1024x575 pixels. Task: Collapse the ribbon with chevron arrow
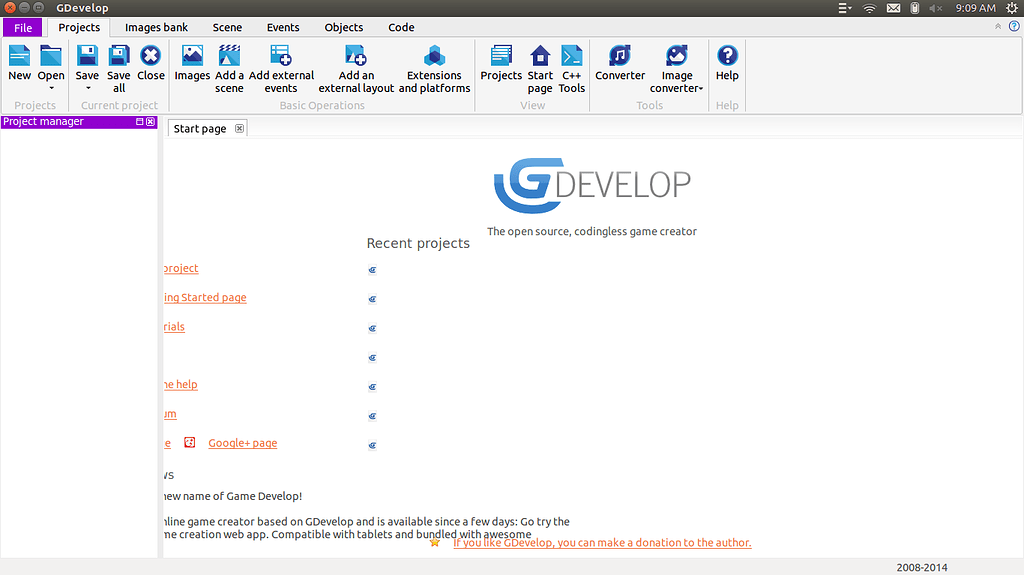tap(998, 27)
